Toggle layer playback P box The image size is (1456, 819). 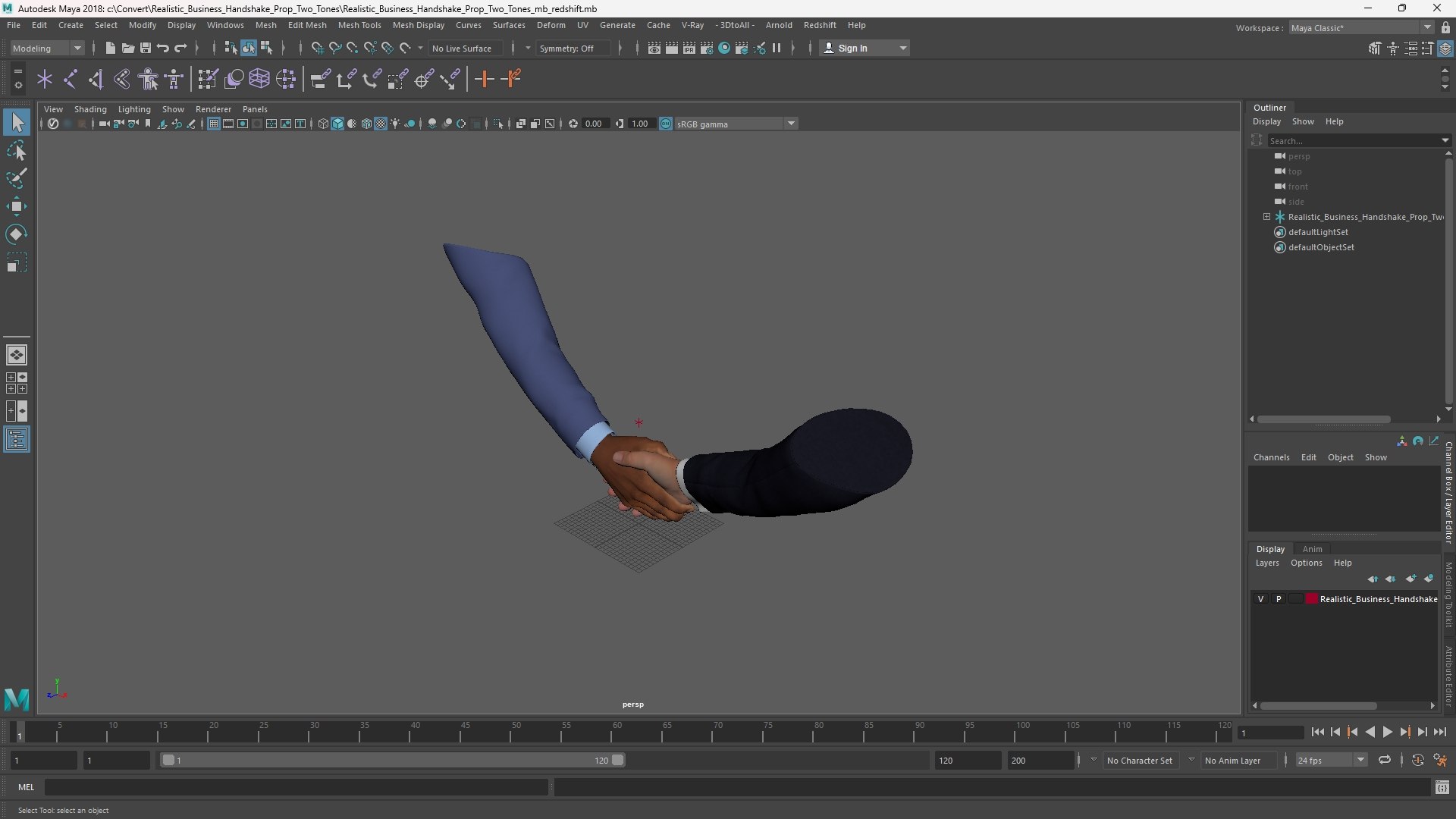point(1279,599)
